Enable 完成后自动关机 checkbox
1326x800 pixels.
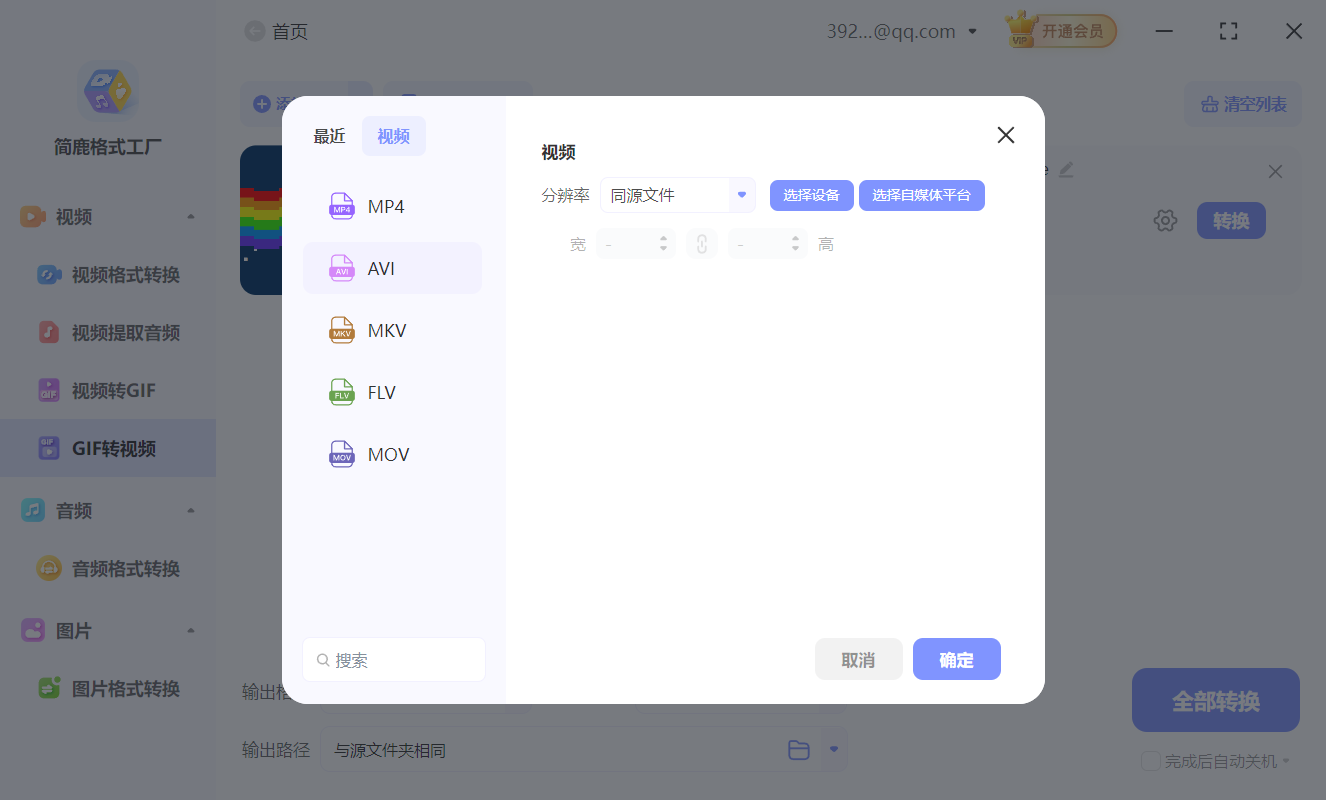1150,761
